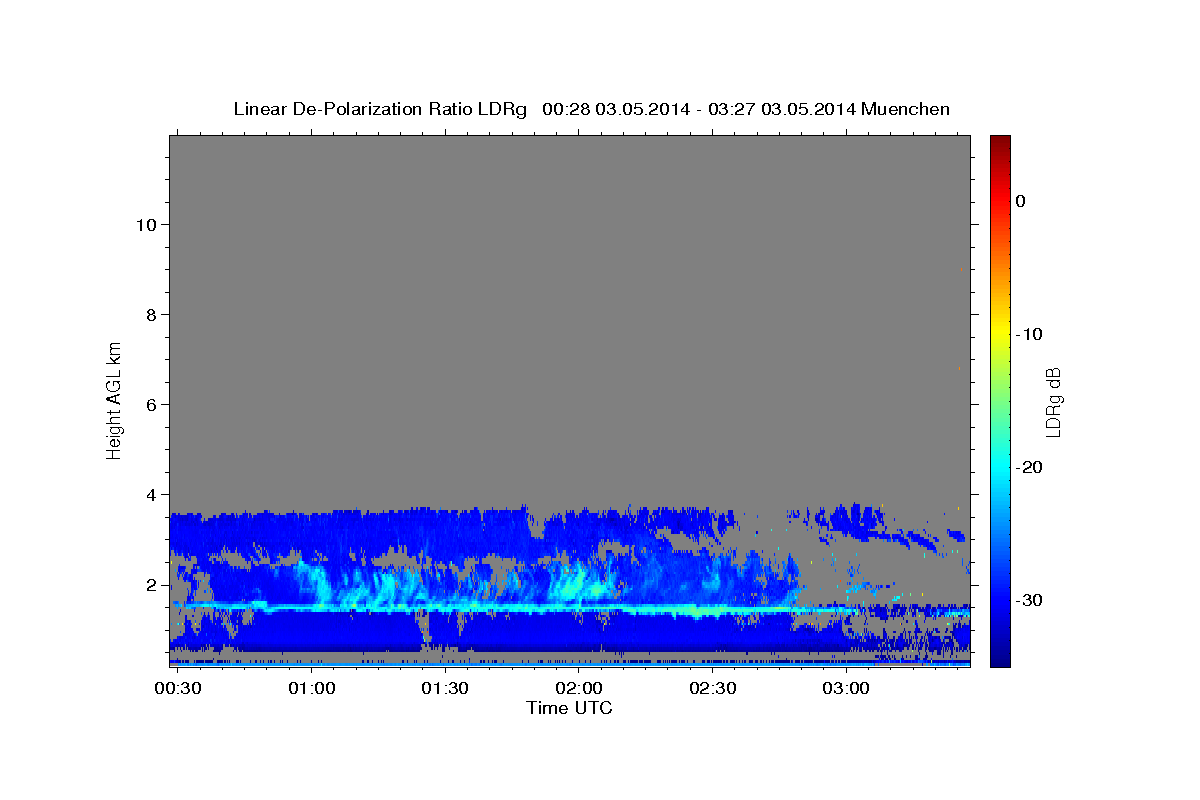
Task: Click the colorbar tick label '-30'
Action: [1029, 600]
